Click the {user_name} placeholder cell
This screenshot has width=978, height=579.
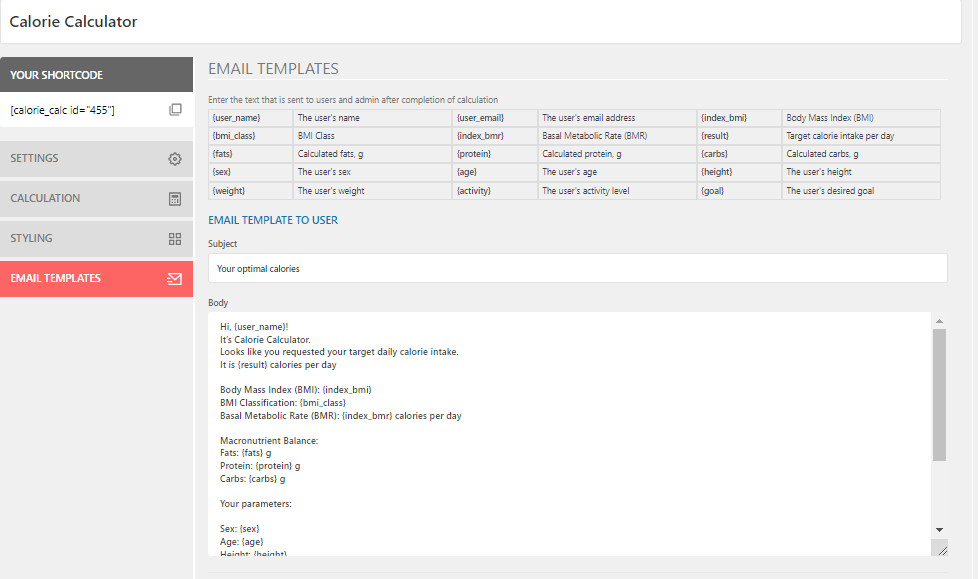251,118
